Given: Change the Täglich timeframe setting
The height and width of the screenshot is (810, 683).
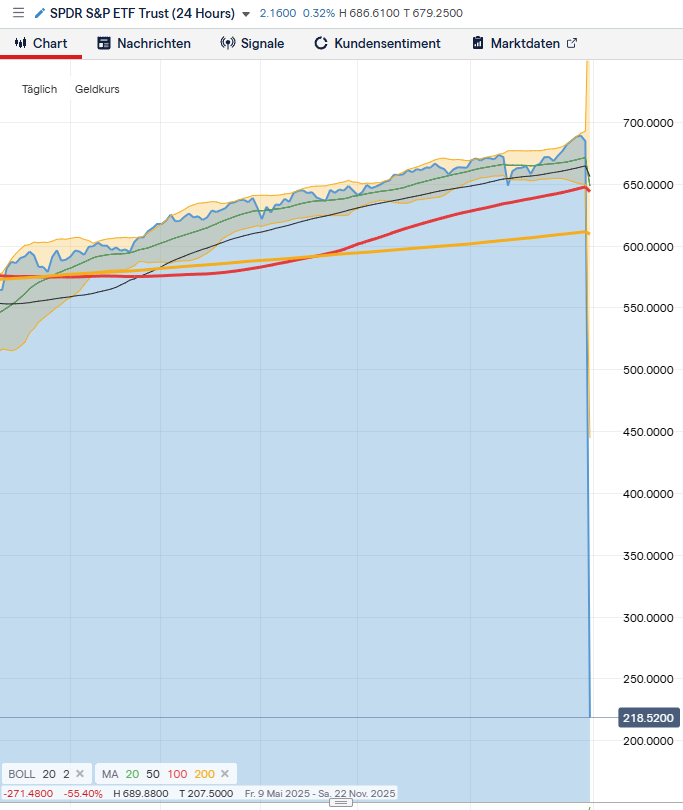Looking at the screenshot, I should pyautogui.click(x=39, y=89).
